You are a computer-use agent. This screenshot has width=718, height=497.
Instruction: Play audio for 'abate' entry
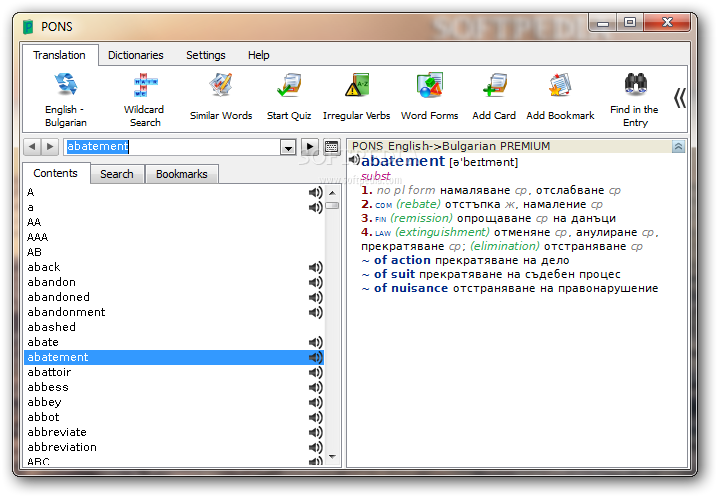[x=315, y=342]
